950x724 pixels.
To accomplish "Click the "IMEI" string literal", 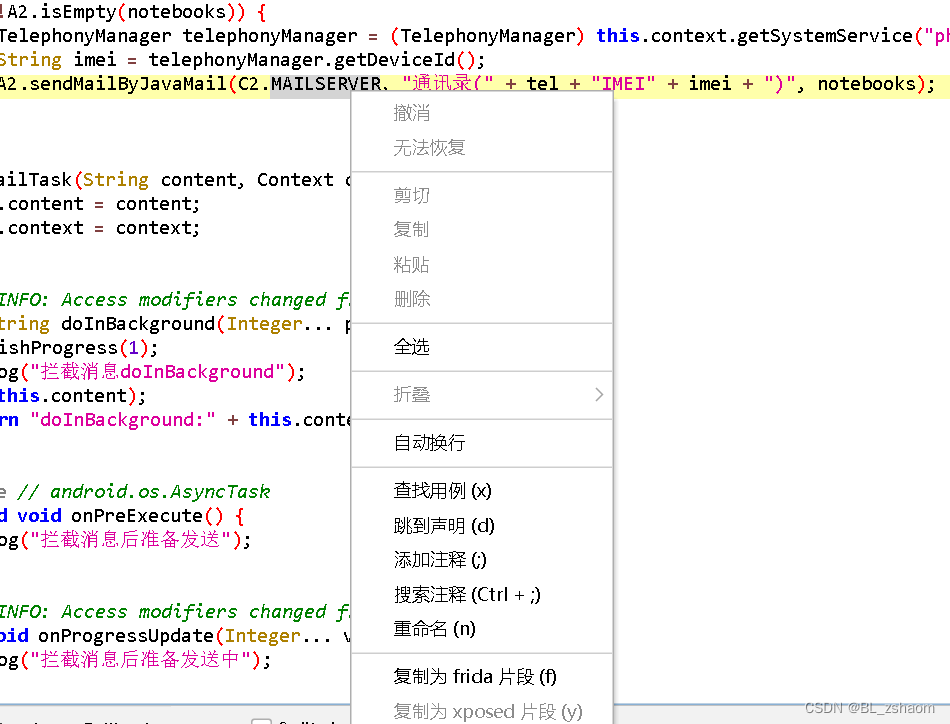I will (623, 84).
